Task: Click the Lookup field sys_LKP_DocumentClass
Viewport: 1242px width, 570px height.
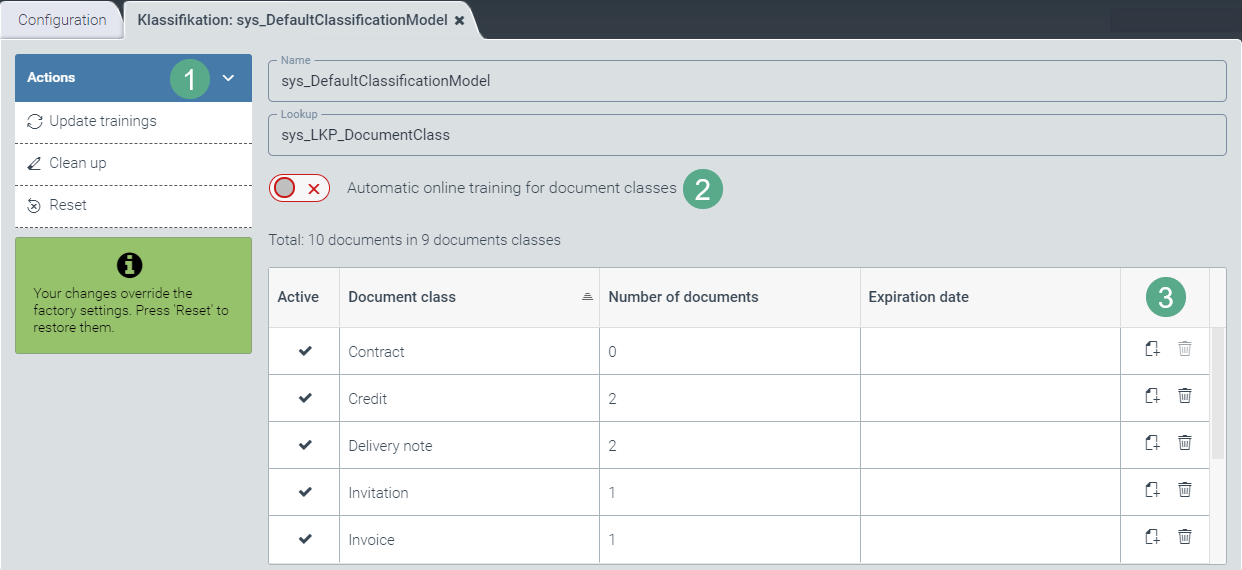Action: coord(746,135)
